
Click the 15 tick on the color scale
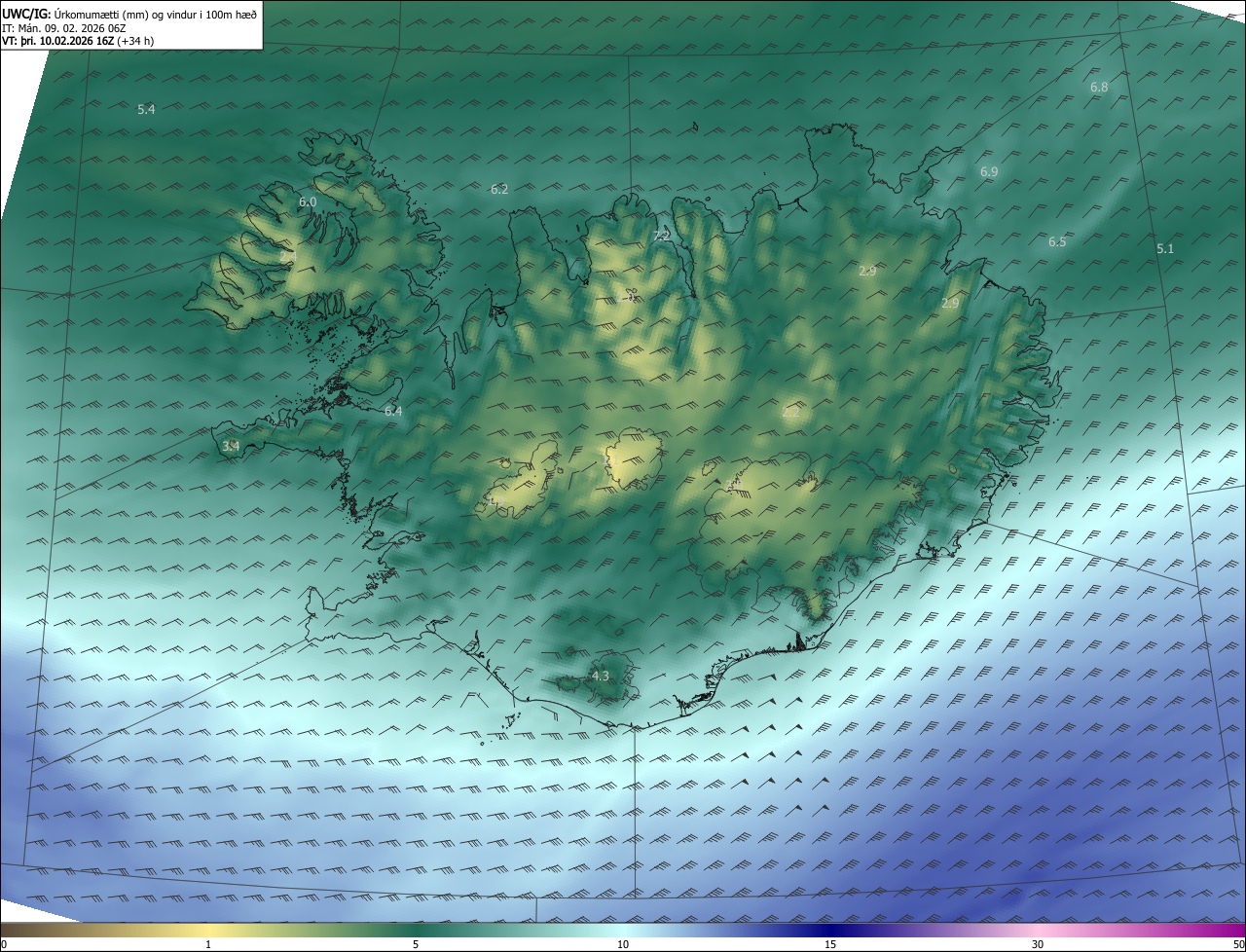tap(830, 944)
